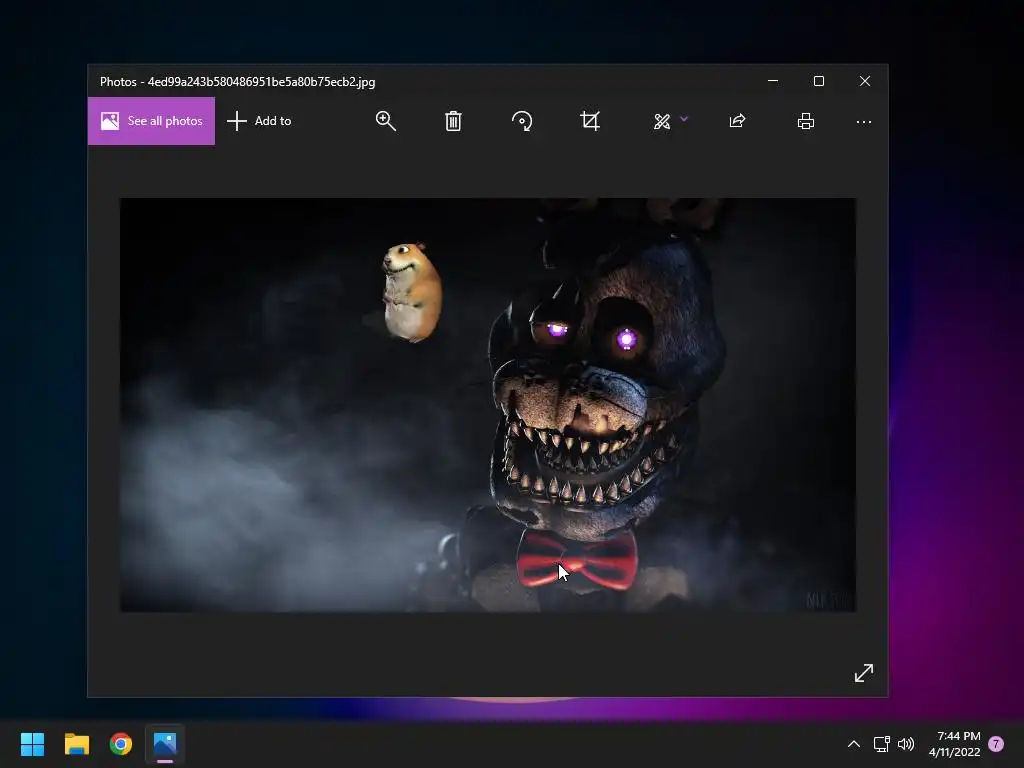
Task: Delete the photo with the trash icon
Action: [x=453, y=121]
